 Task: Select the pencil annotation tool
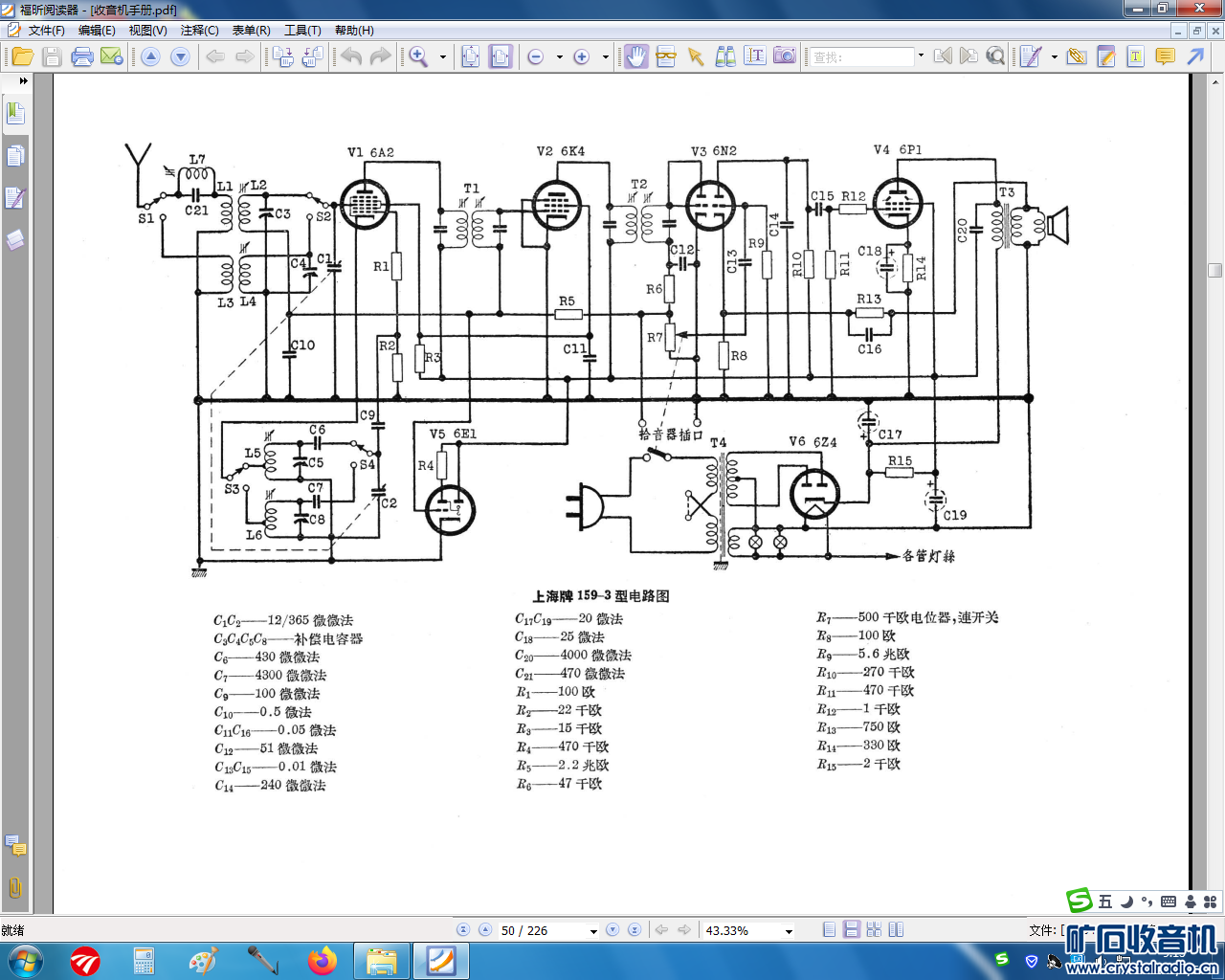[1106, 56]
